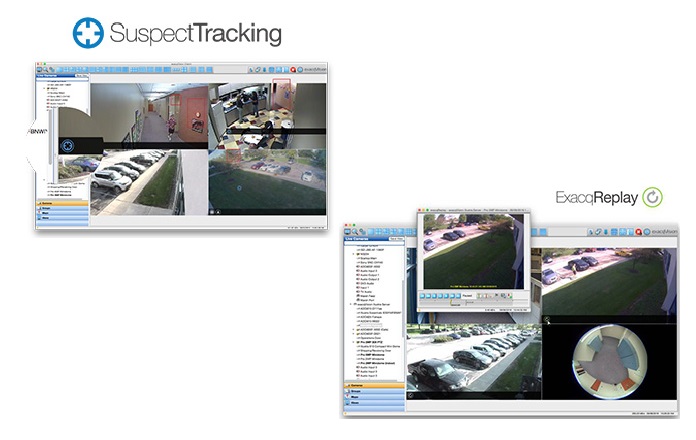This screenshot has height=440, width=696.
Task: Select the fisheye circular camera panel
Action: point(610,361)
